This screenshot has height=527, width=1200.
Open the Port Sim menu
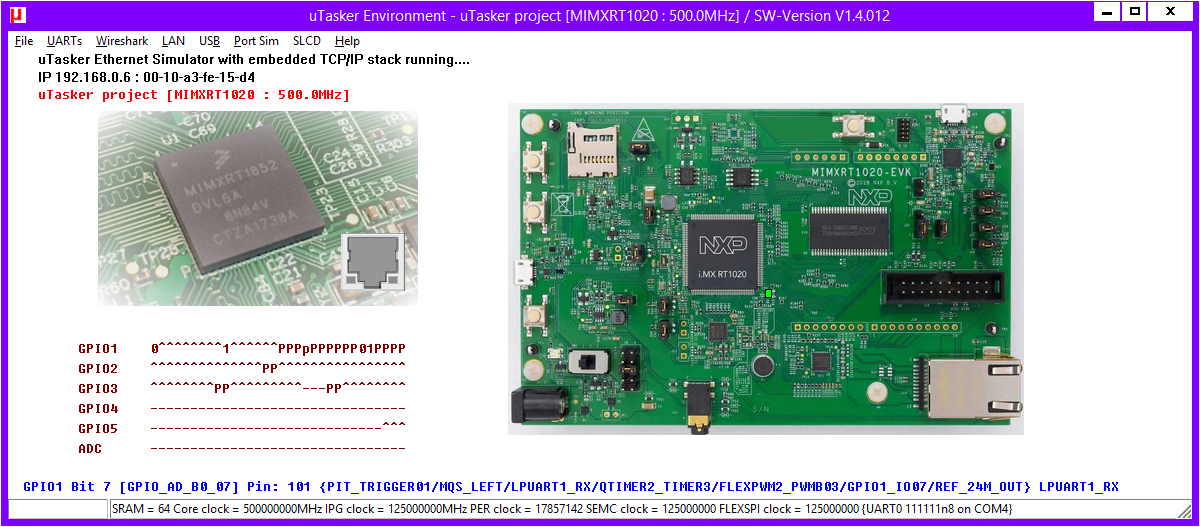click(256, 41)
